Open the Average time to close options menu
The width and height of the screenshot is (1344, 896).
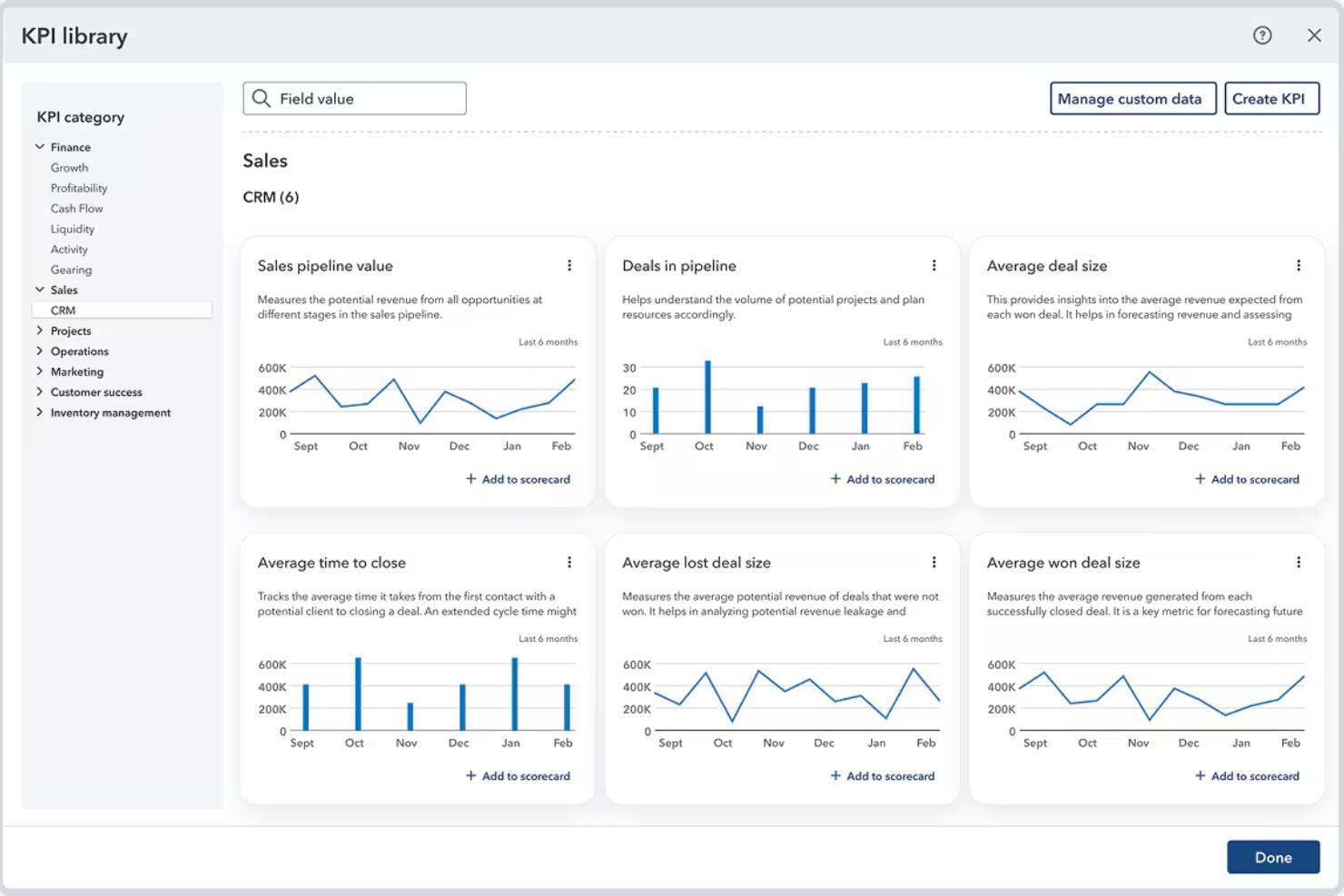pyautogui.click(x=569, y=562)
